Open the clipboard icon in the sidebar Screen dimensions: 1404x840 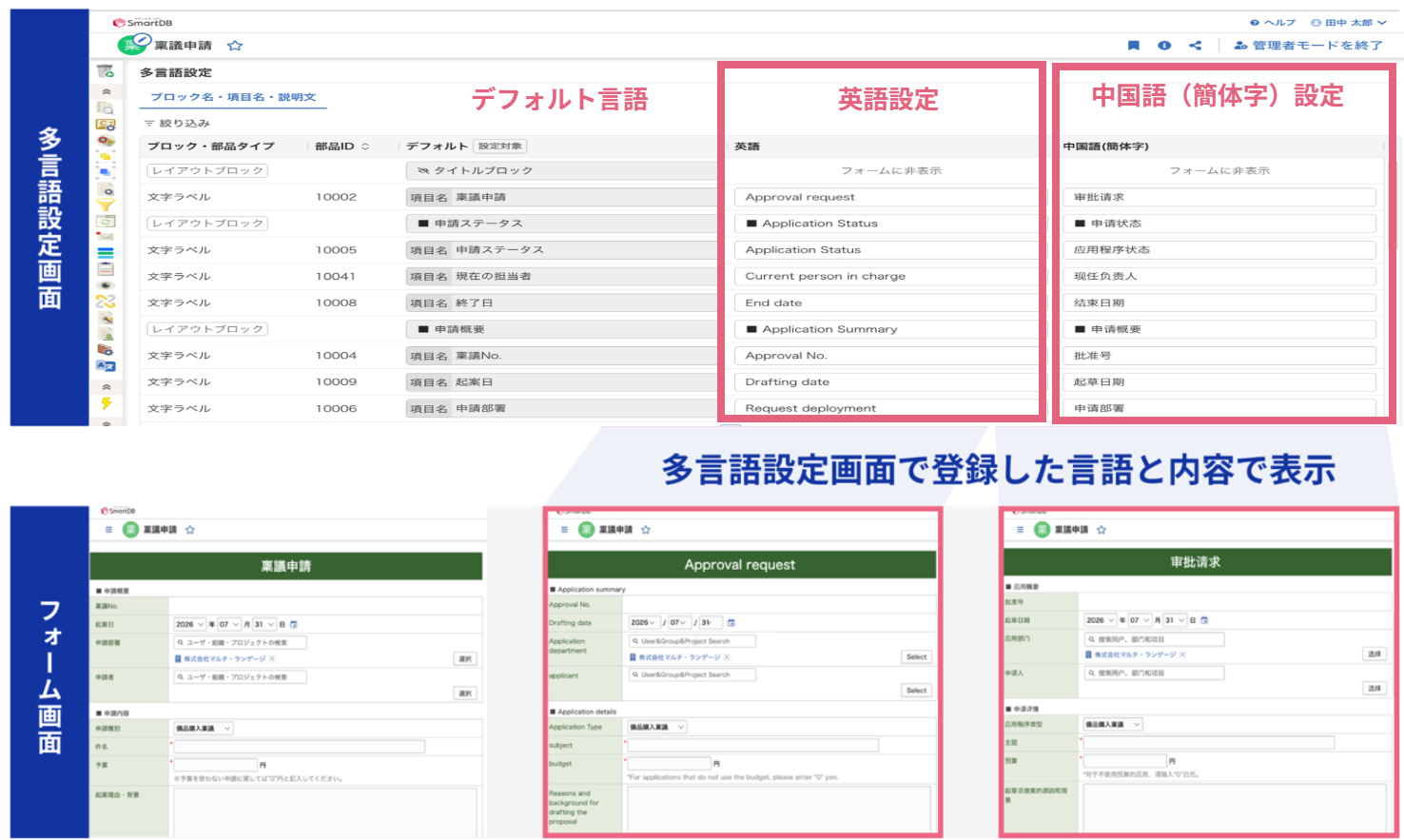[x=106, y=269]
